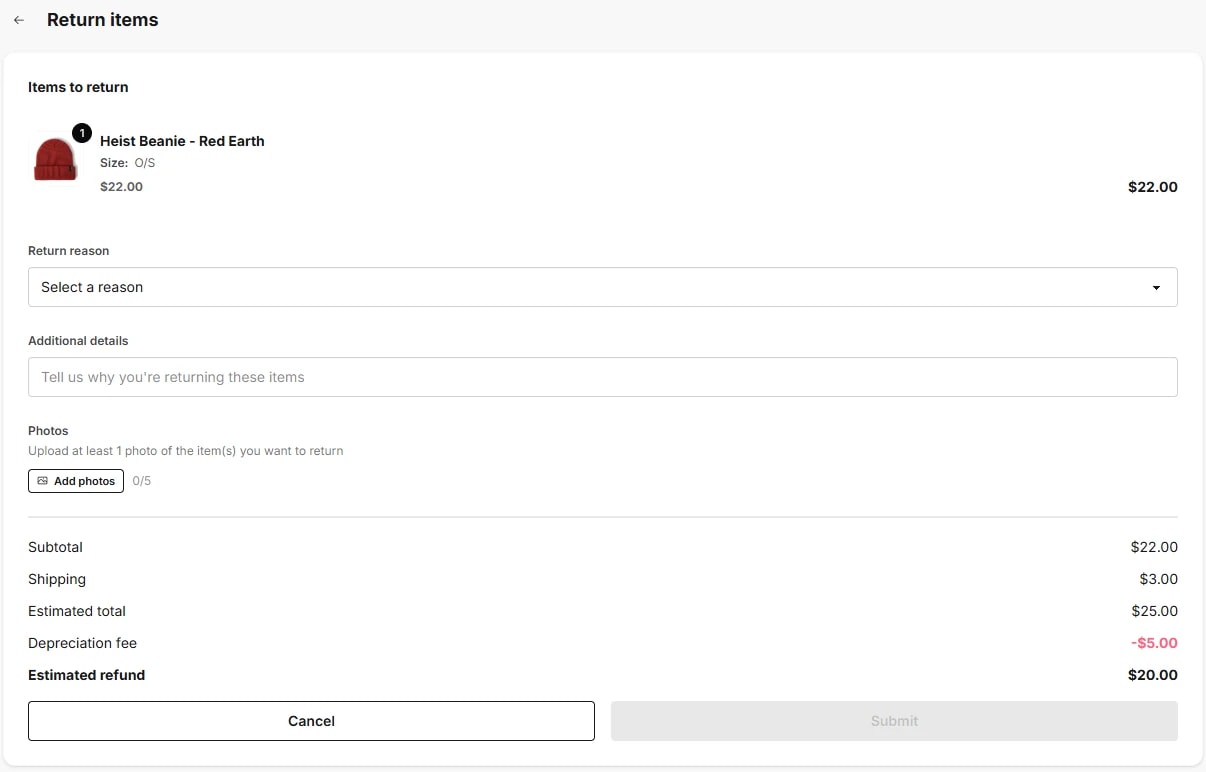The height and width of the screenshot is (772, 1206).
Task: Click the "Shipping" label
Action: tap(57, 579)
